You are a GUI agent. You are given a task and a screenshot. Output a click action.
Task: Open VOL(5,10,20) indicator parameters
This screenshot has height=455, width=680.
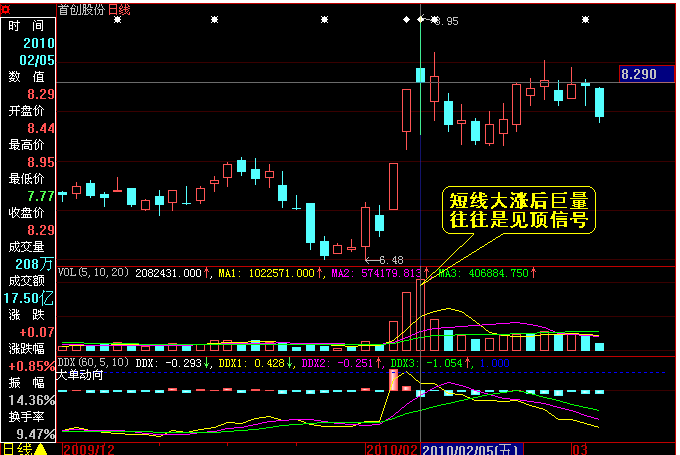tap(94, 272)
